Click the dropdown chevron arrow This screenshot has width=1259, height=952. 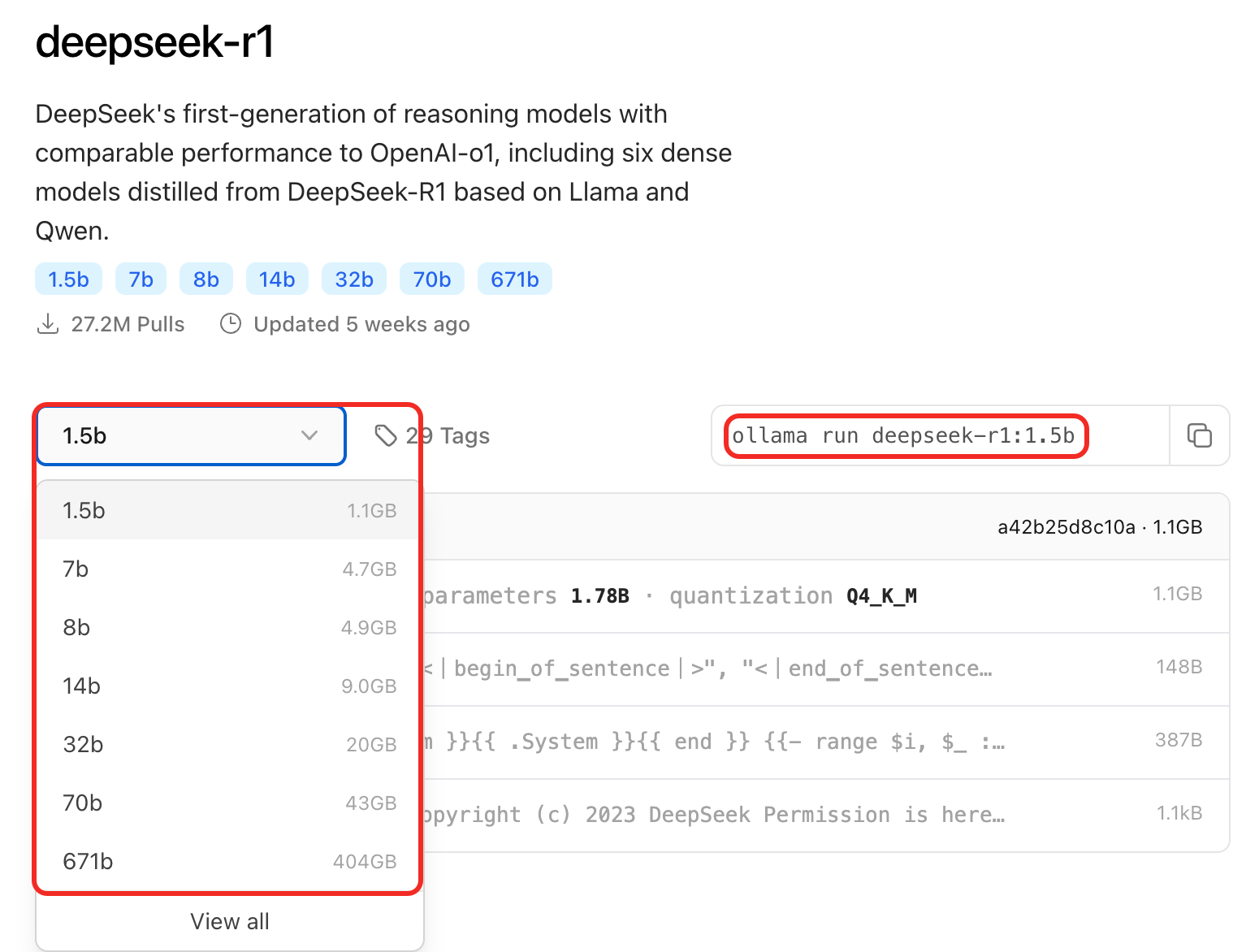click(x=309, y=436)
